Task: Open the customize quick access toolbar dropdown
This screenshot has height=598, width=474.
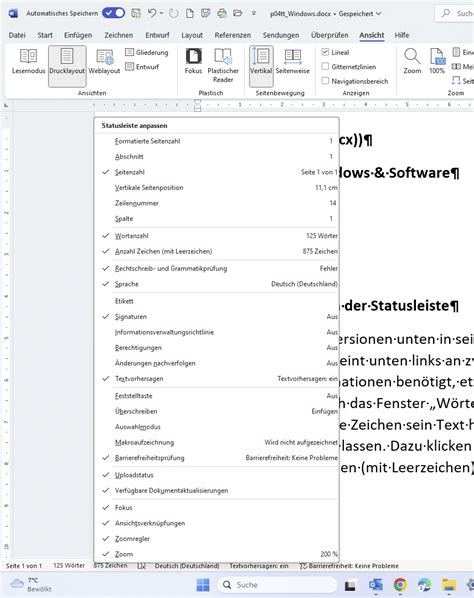Action: (254, 14)
